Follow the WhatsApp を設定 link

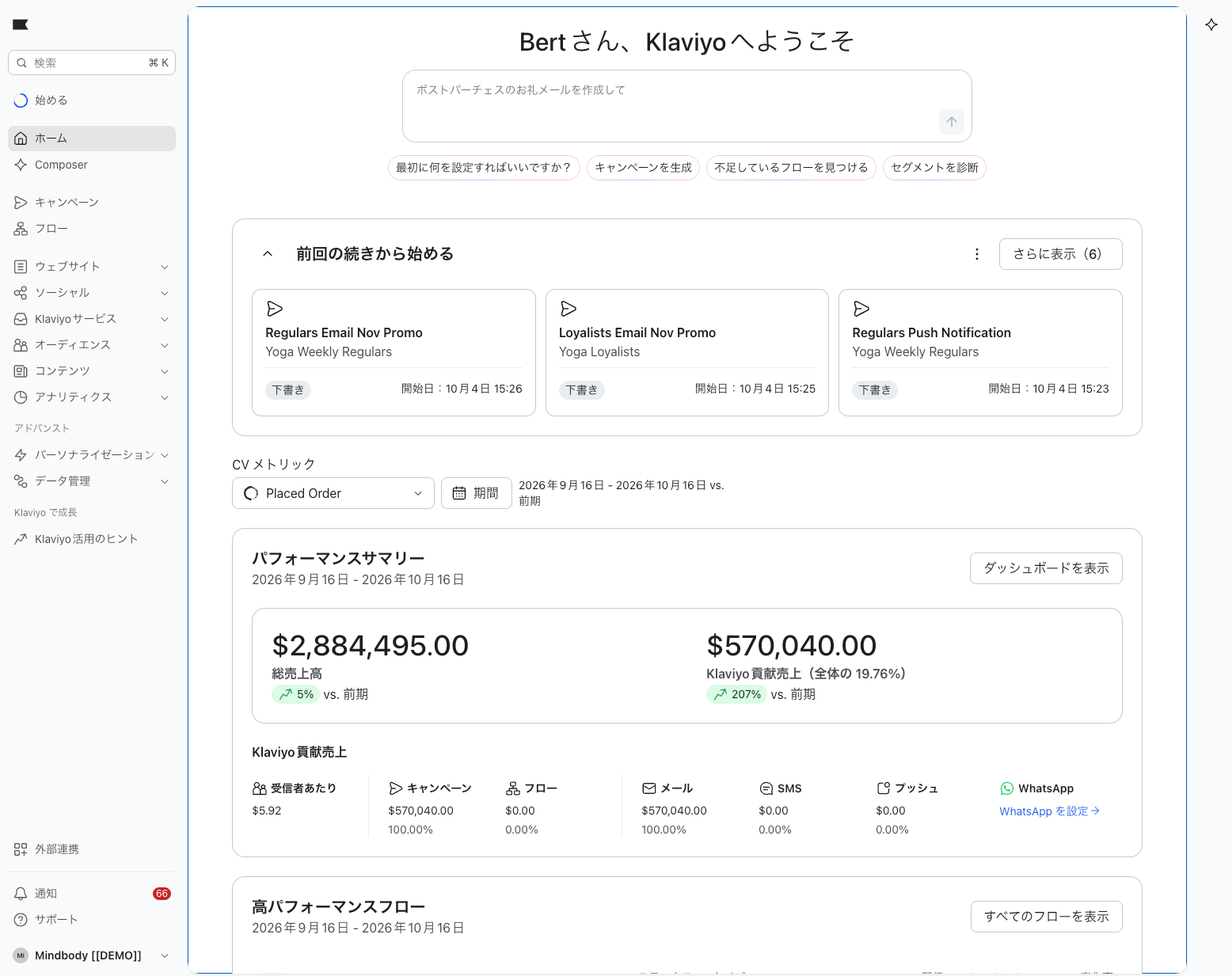coord(1049,811)
